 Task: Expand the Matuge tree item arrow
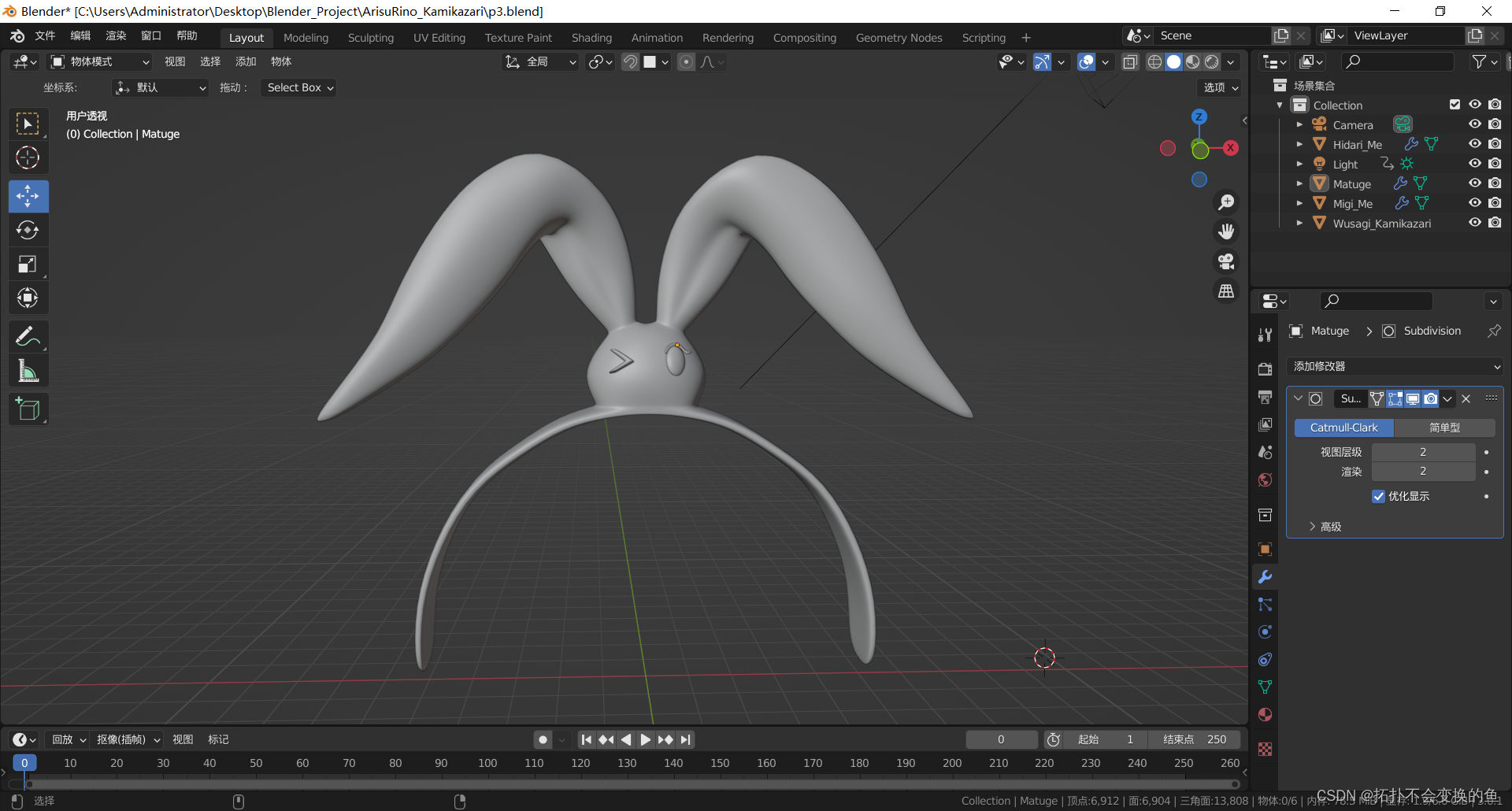[x=1299, y=183]
